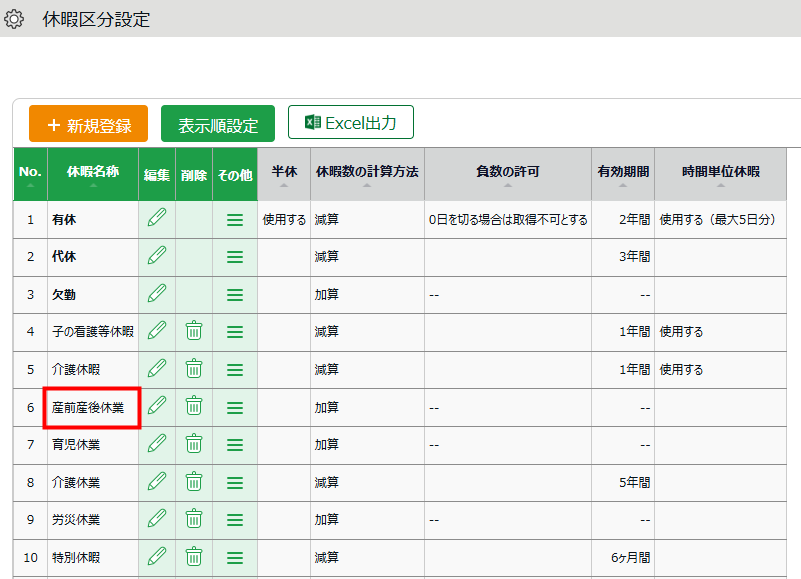Sort table by No. column header
801x579 pixels.
(x=30, y=174)
